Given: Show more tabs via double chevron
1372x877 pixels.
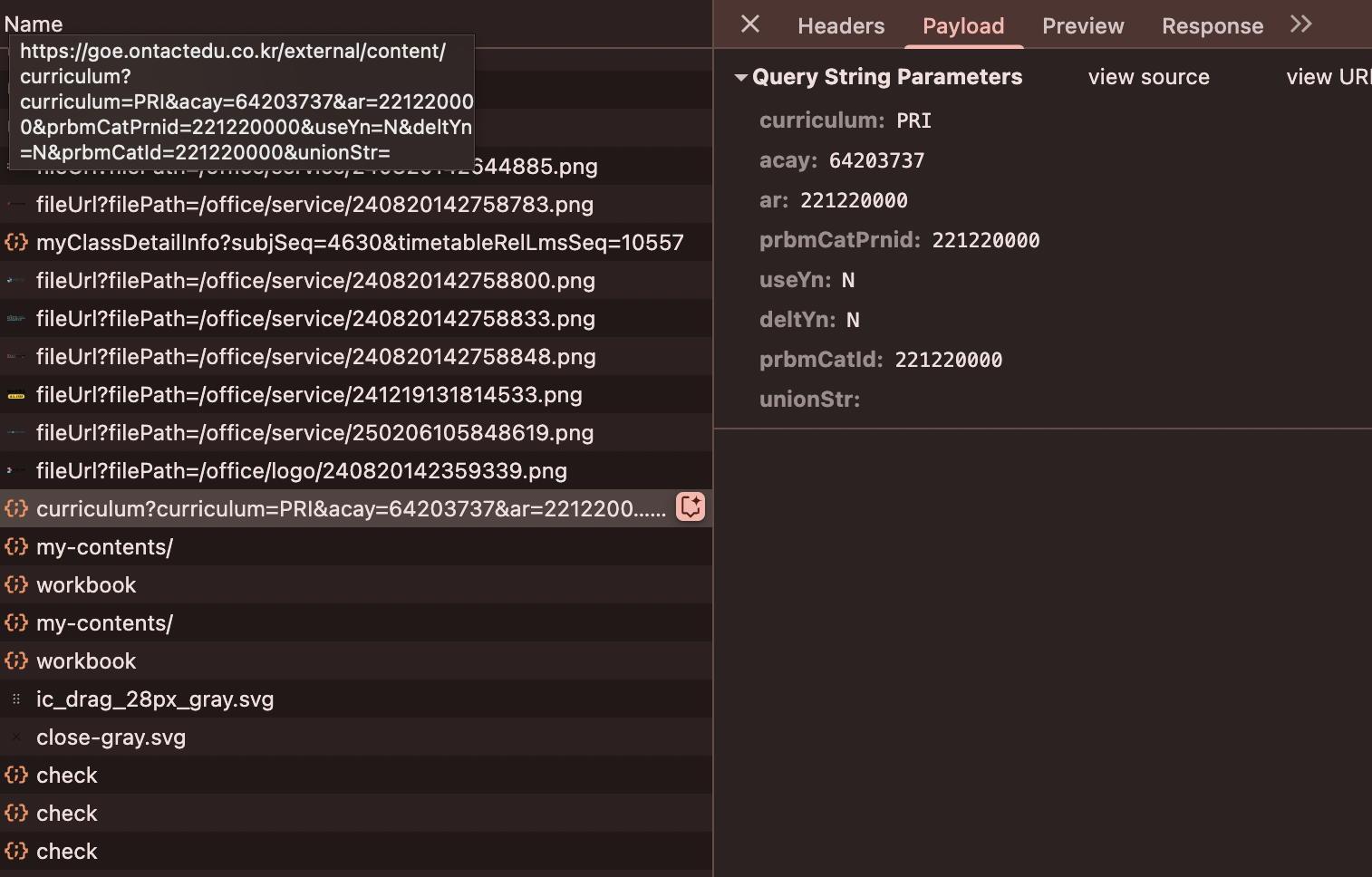Looking at the screenshot, I should tap(1300, 24).
